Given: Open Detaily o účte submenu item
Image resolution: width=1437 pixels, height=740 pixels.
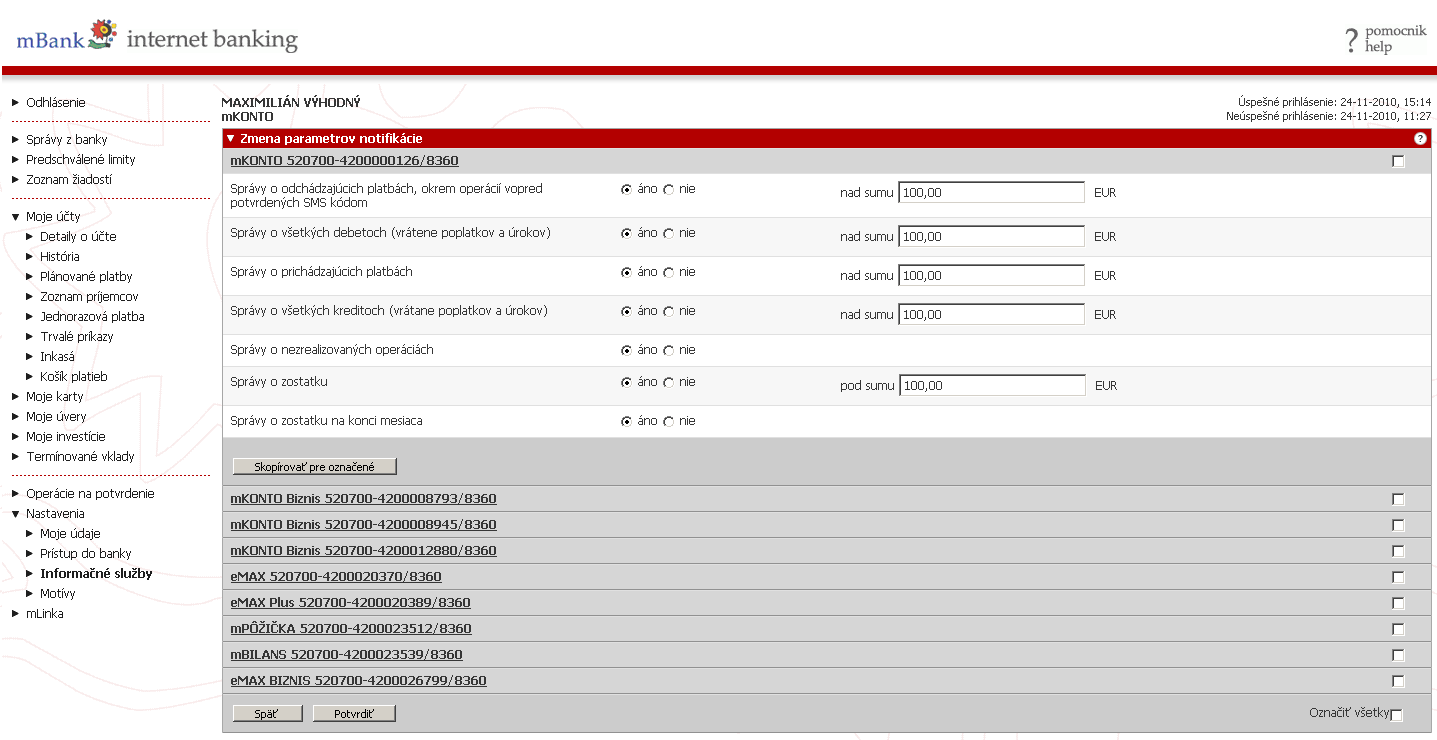Looking at the screenshot, I should [x=78, y=236].
